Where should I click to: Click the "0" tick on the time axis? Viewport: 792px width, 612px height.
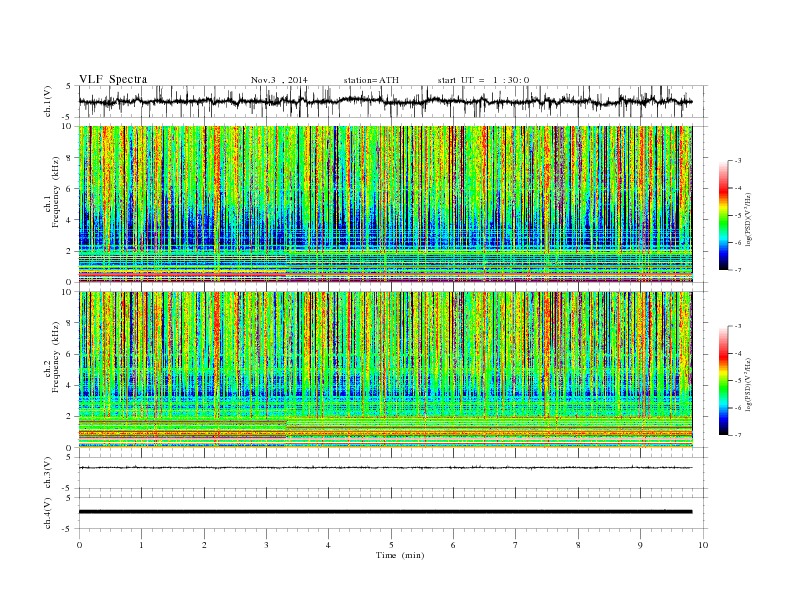pos(79,545)
